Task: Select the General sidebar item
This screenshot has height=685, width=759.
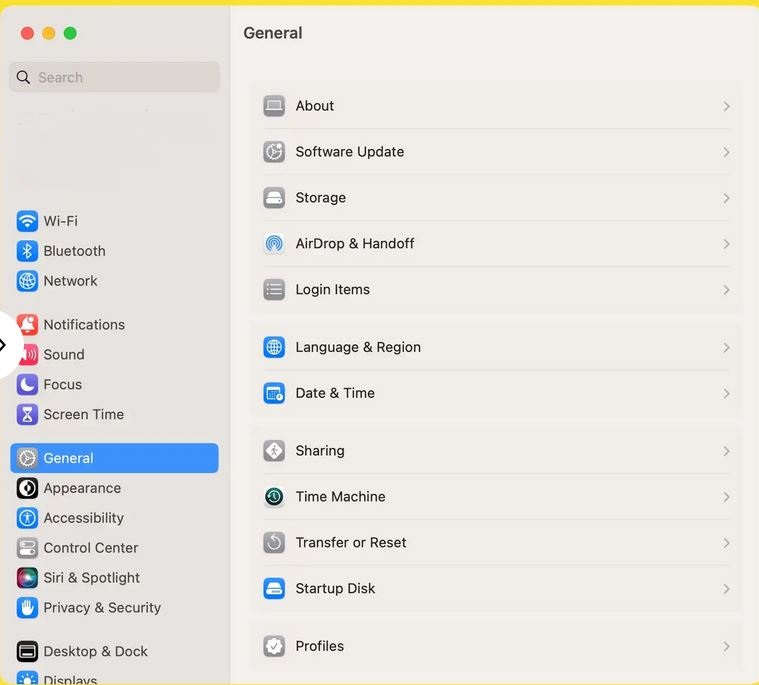Action: tap(114, 458)
